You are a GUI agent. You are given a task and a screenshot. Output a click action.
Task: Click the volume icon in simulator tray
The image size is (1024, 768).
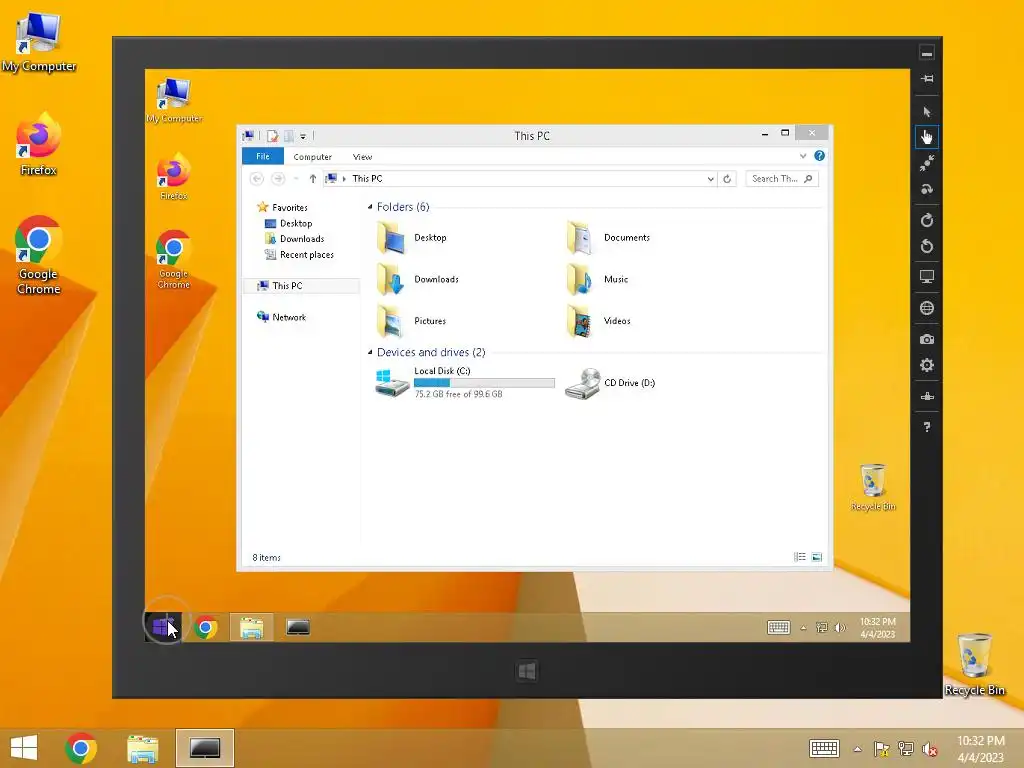840,628
